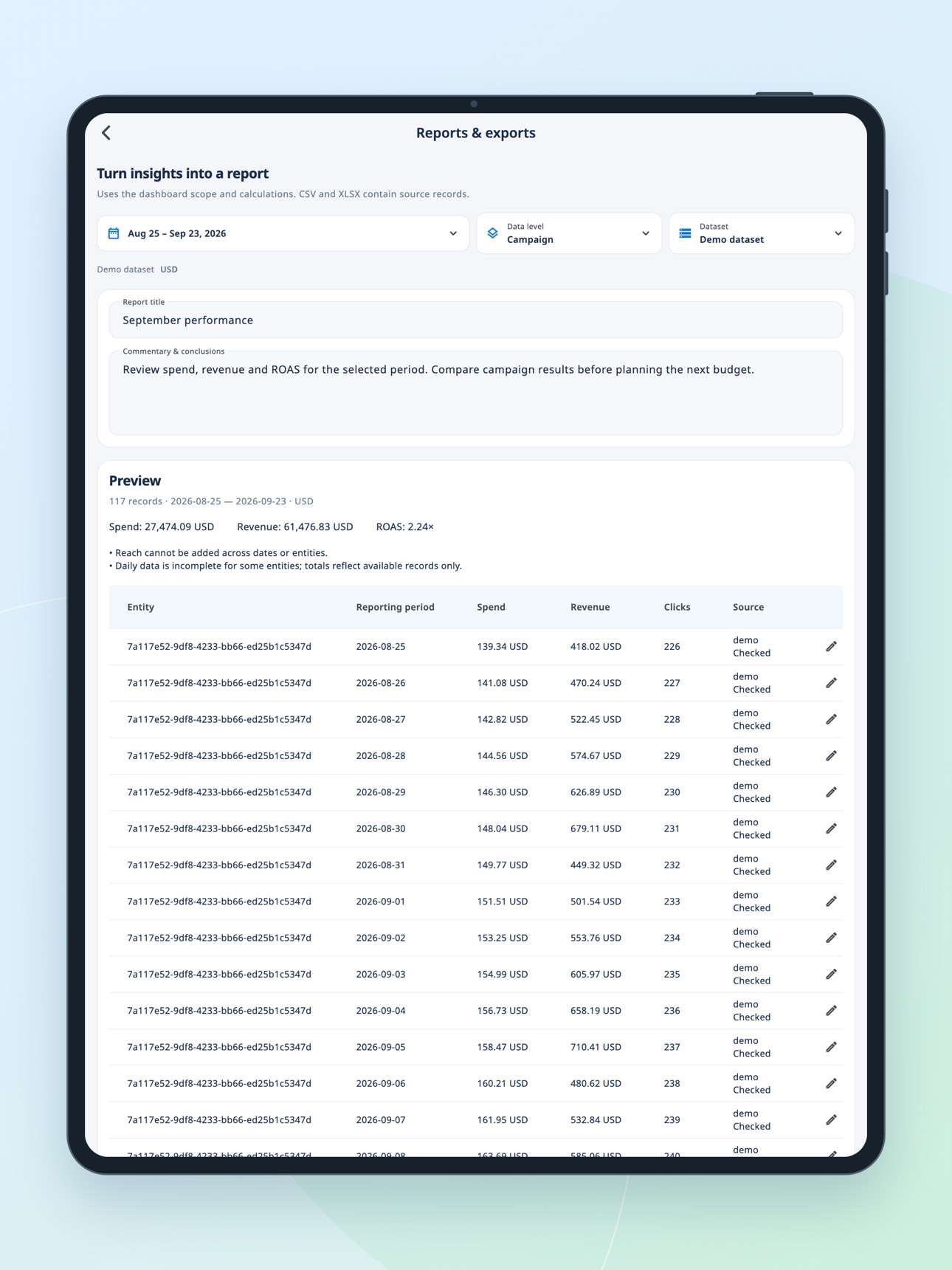Click the Preview section heading
952x1270 pixels.
(x=135, y=481)
